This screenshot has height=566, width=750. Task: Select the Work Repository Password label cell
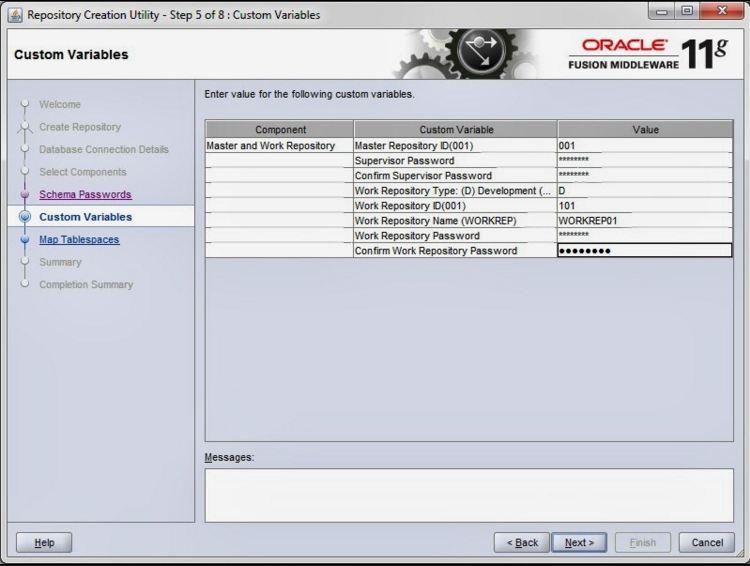455,235
